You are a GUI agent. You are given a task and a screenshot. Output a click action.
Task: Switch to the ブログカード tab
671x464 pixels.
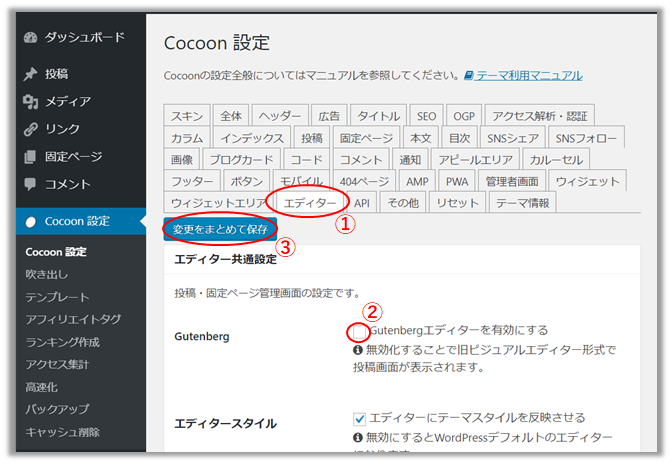tap(241, 159)
